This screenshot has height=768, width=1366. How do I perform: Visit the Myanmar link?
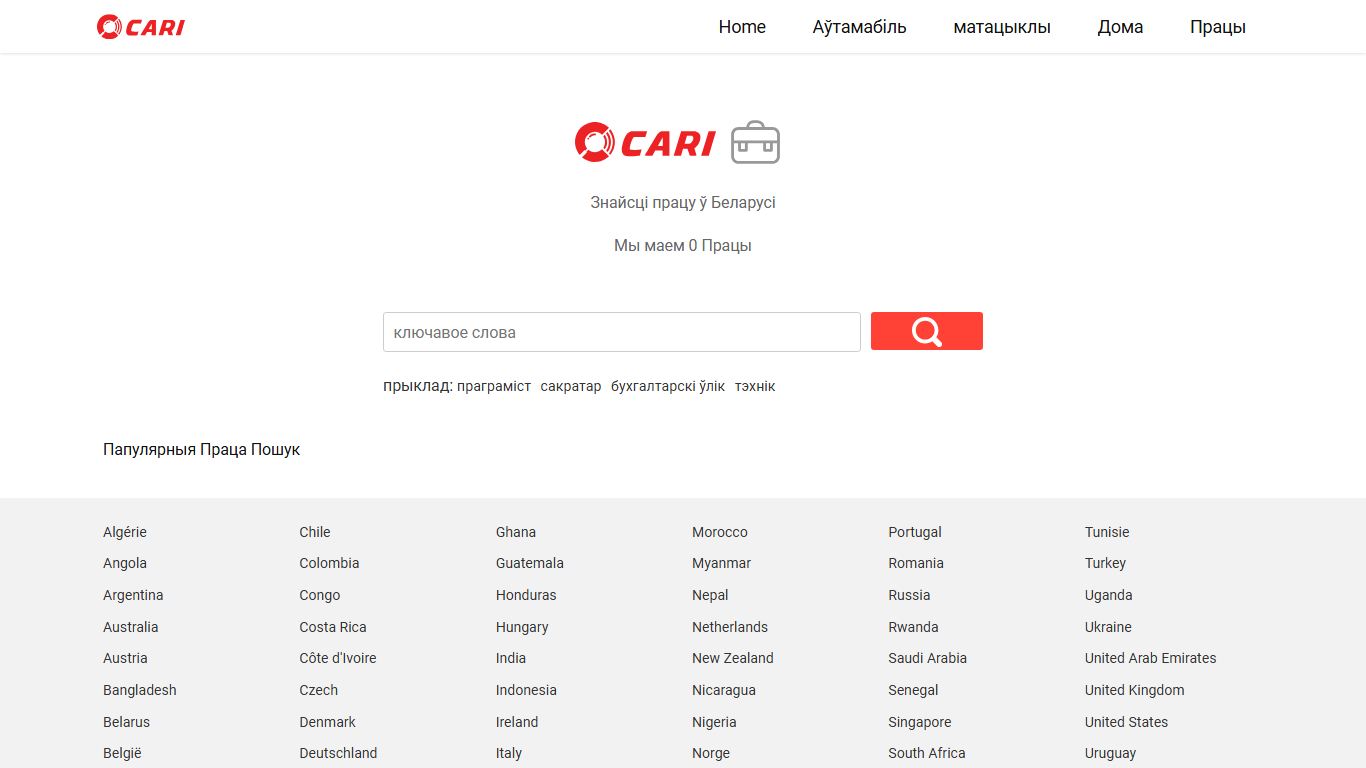click(x=722, y=563)
